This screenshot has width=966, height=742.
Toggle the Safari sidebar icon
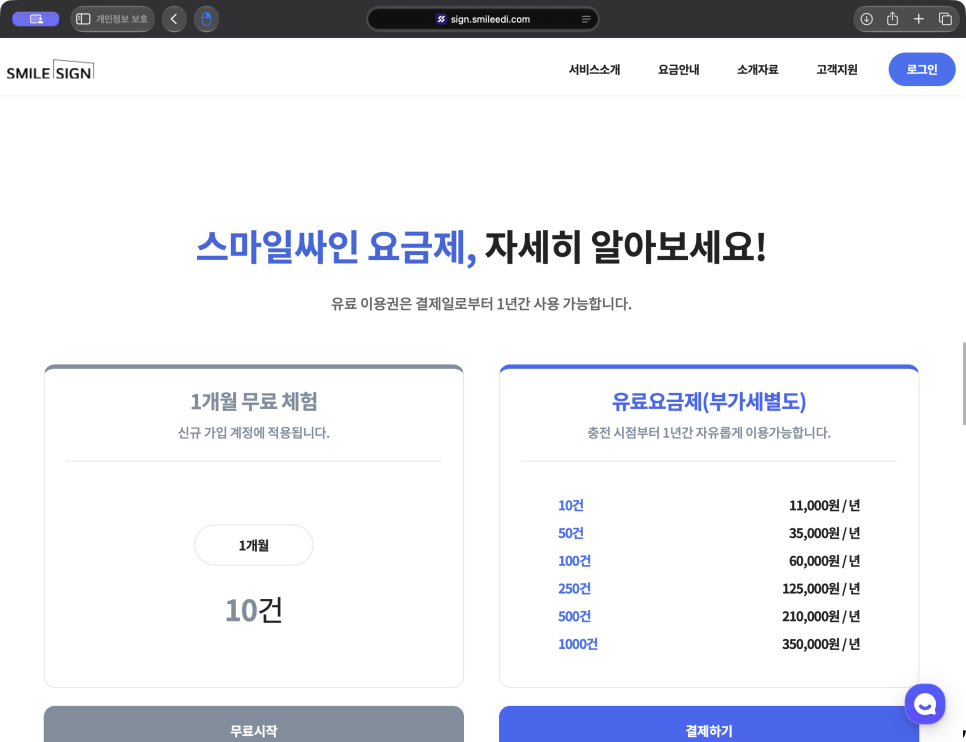[83, 19]
